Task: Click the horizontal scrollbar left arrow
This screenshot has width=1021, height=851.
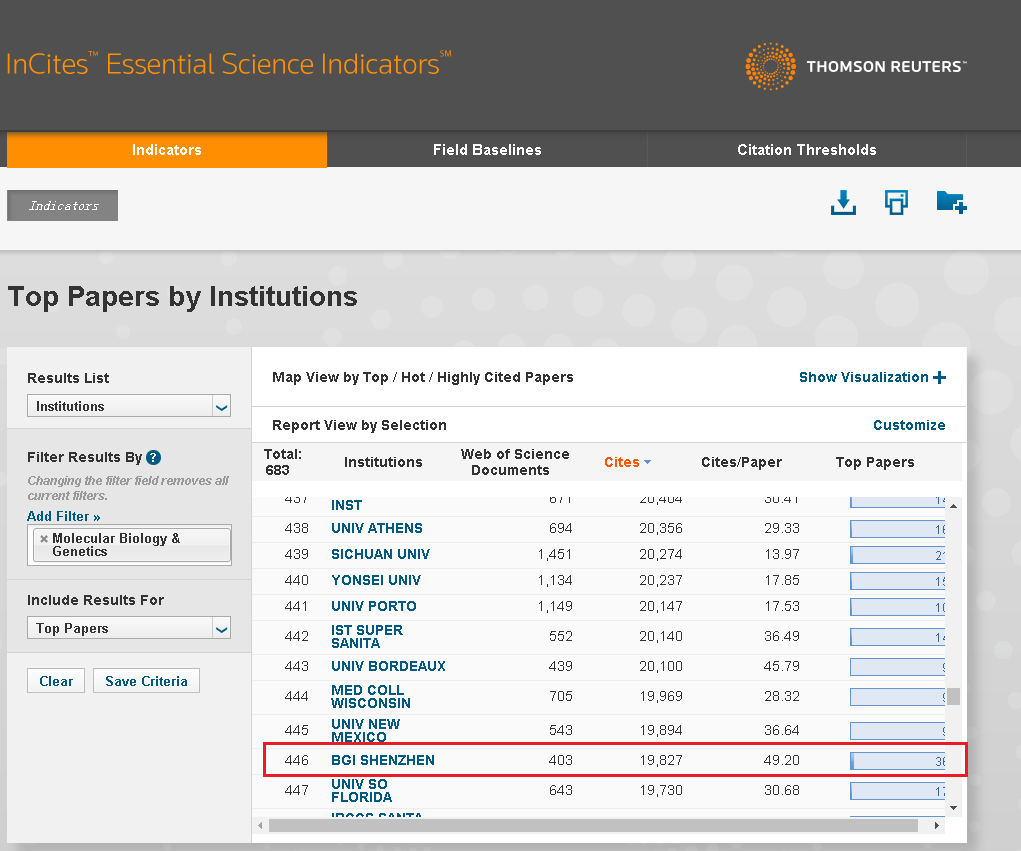Action: tap(260, 826)
